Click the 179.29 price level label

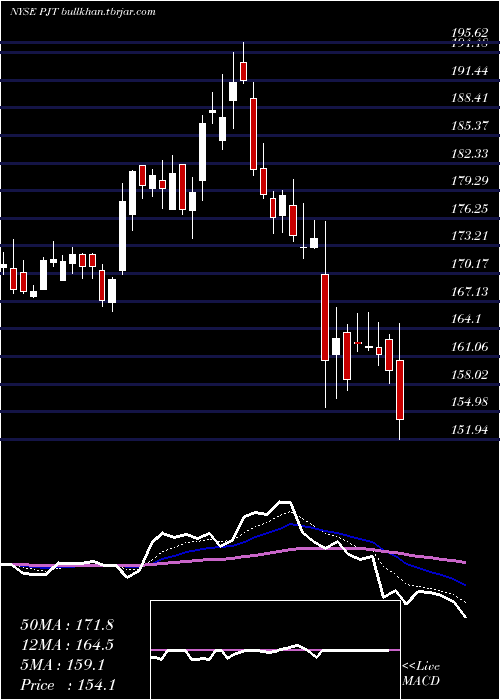pos(470,181)
